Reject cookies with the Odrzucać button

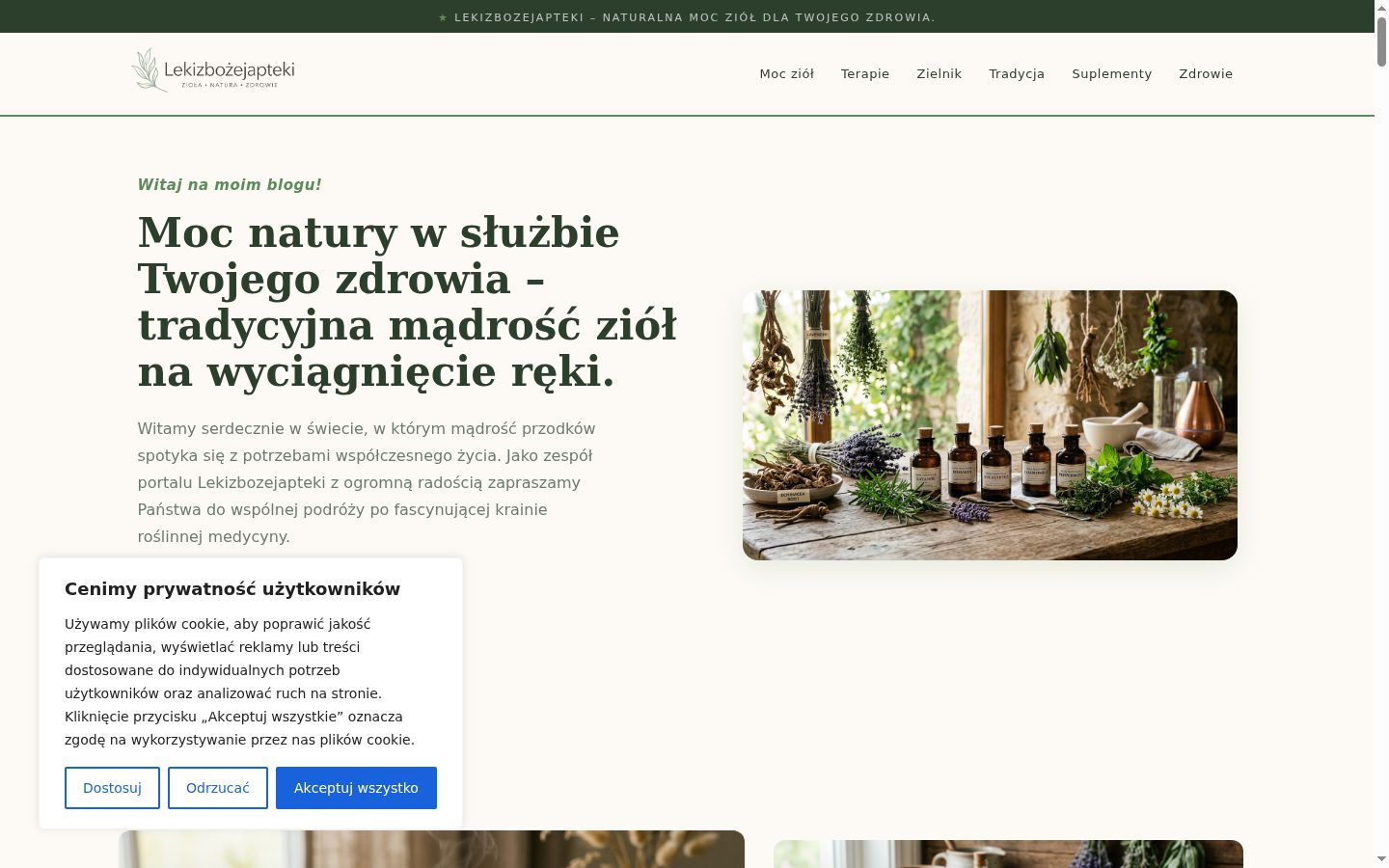[x=218, y=788]
